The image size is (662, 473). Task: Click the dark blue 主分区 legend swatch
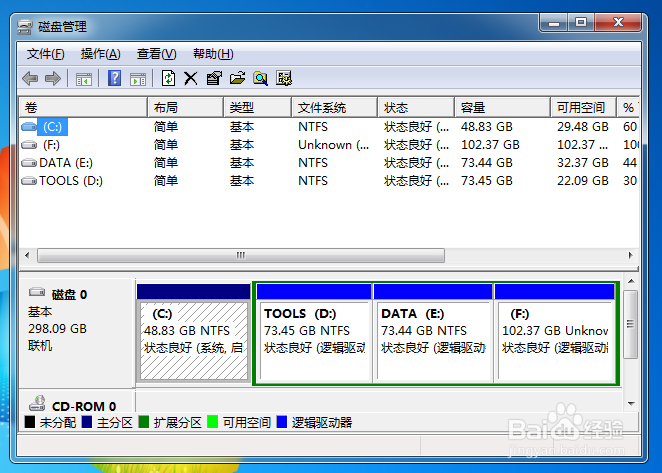click(x=87, y=422)
